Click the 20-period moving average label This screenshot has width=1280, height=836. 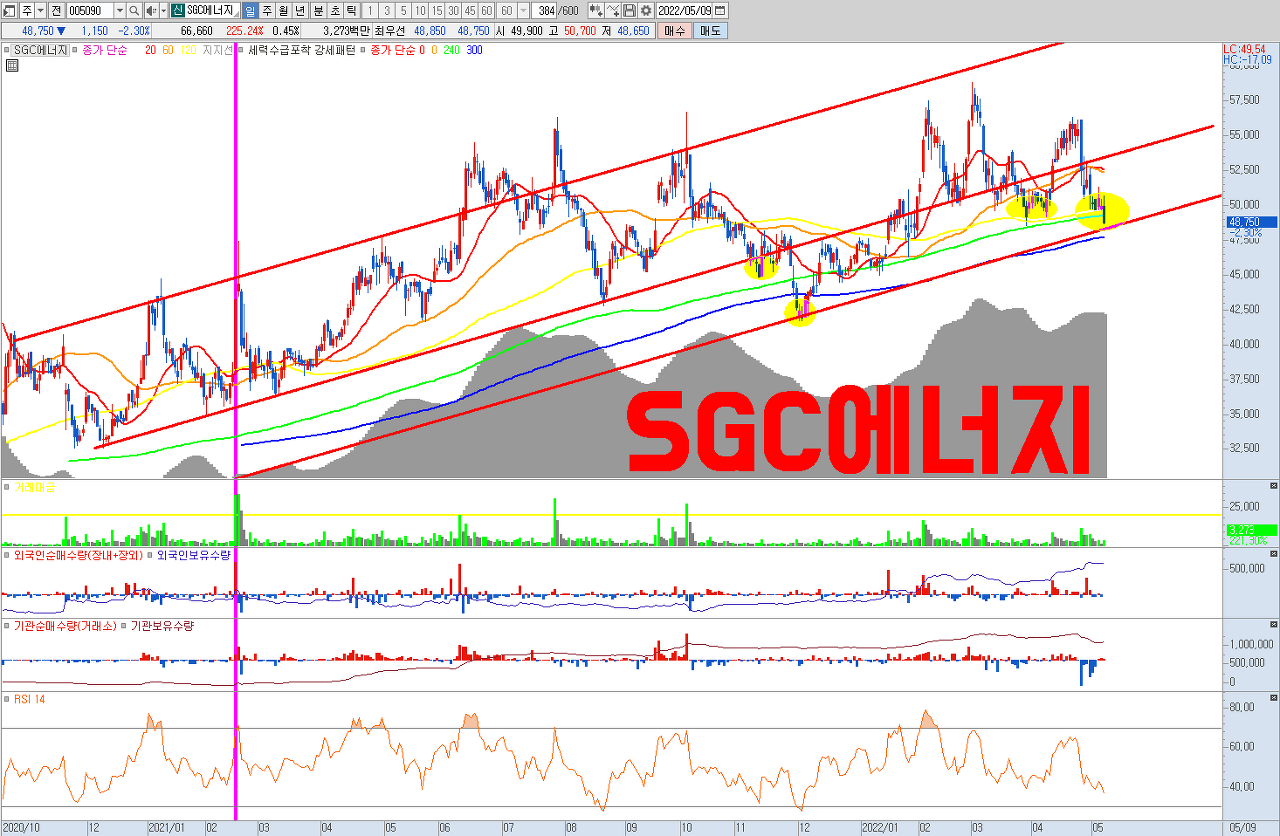[150, 50]
